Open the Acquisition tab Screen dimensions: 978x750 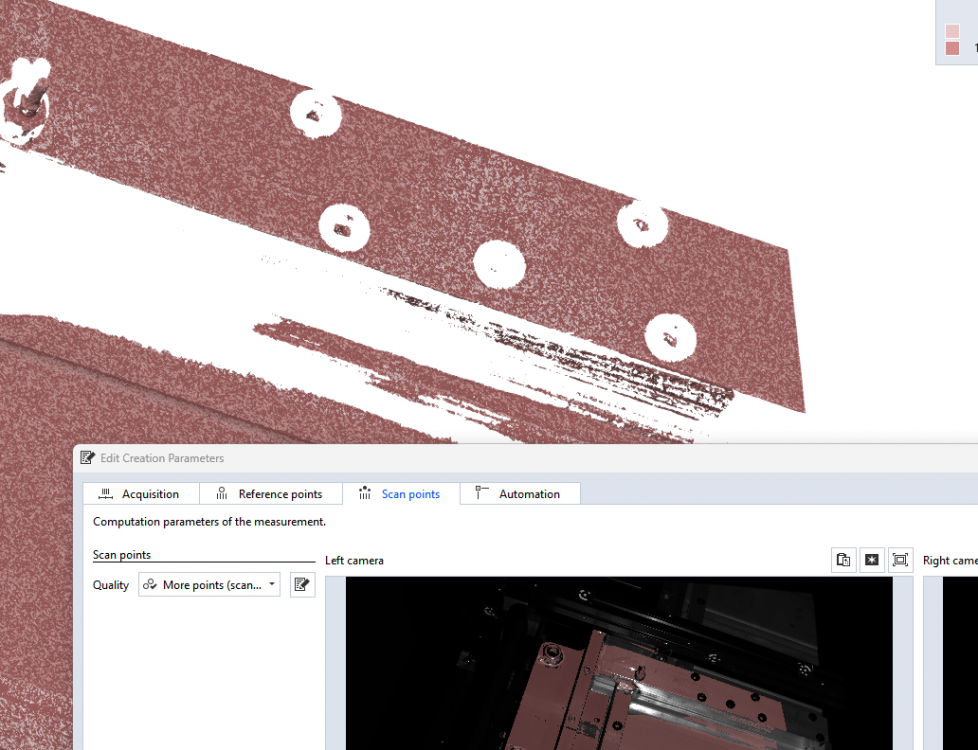pyautogui.click(x=141, y=494)
